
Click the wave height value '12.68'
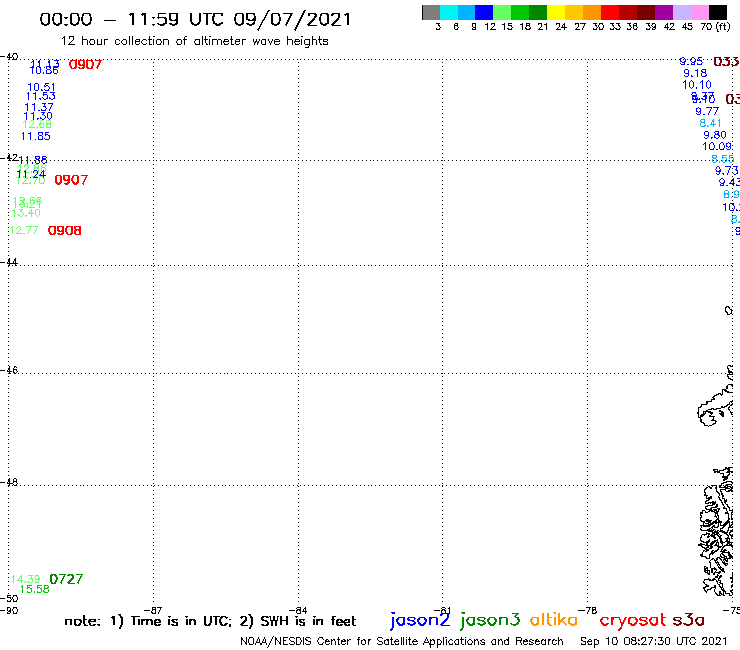[37, 125]
